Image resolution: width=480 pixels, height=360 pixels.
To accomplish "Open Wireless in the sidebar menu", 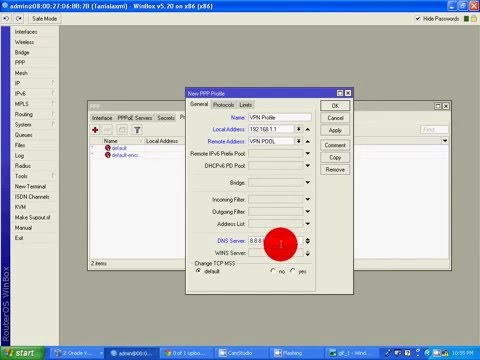I will click(x=24, y=42).
